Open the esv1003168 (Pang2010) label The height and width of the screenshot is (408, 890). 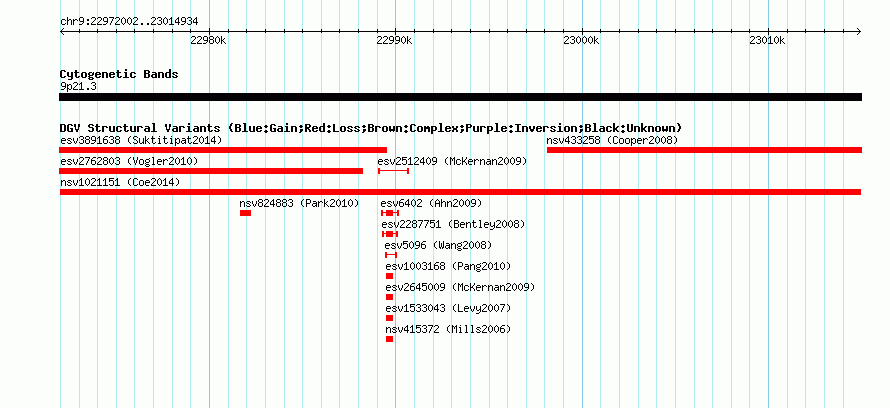(448, 266)
